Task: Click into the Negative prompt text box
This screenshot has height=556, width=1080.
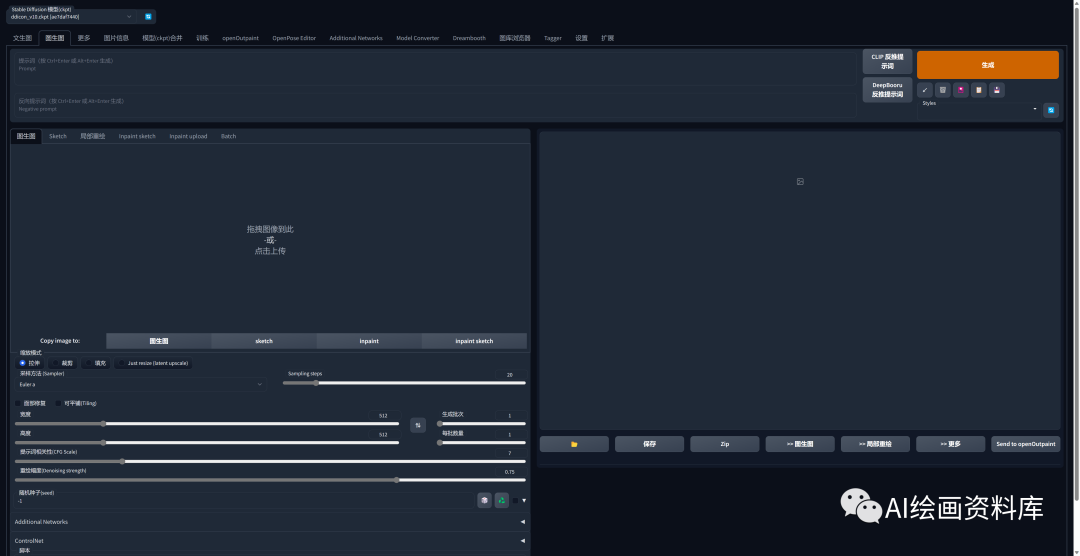Action: tap(435, 105)
